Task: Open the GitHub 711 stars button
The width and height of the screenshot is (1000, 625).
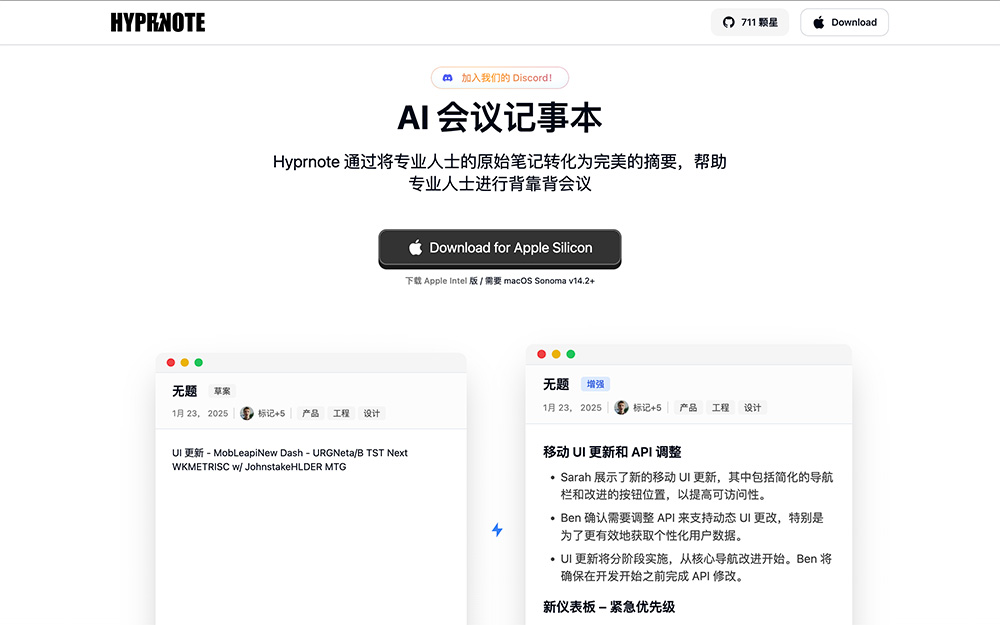Action: pos(749,22)
